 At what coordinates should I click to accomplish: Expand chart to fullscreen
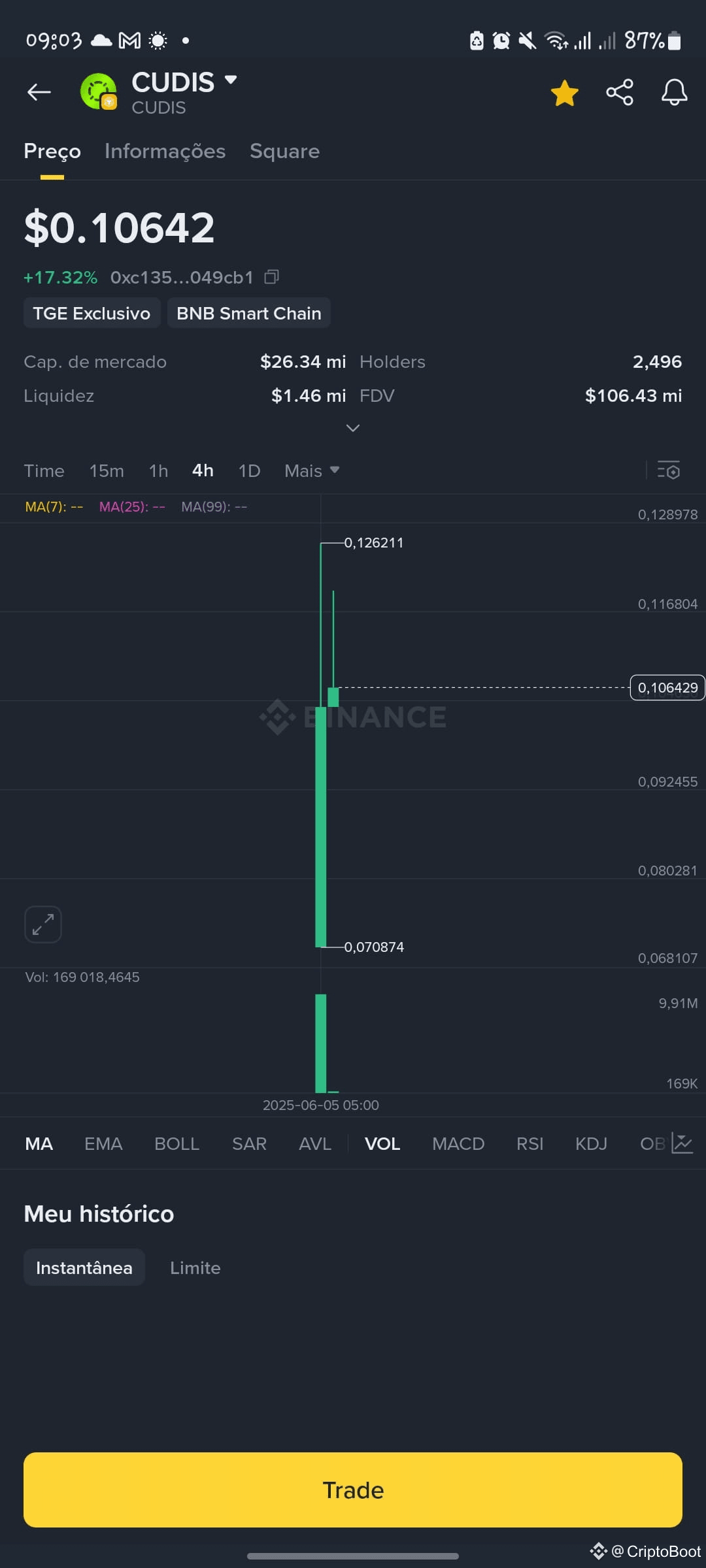43,924
